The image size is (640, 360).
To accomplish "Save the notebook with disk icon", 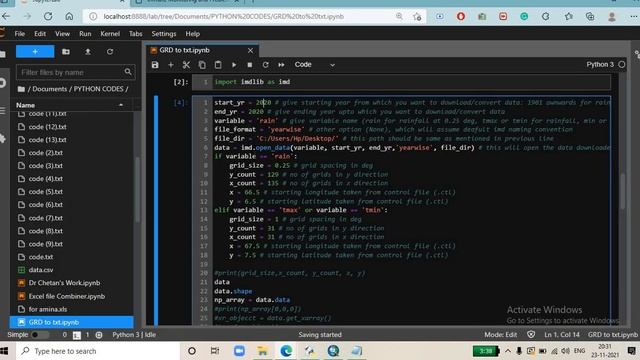I will 155,65.
